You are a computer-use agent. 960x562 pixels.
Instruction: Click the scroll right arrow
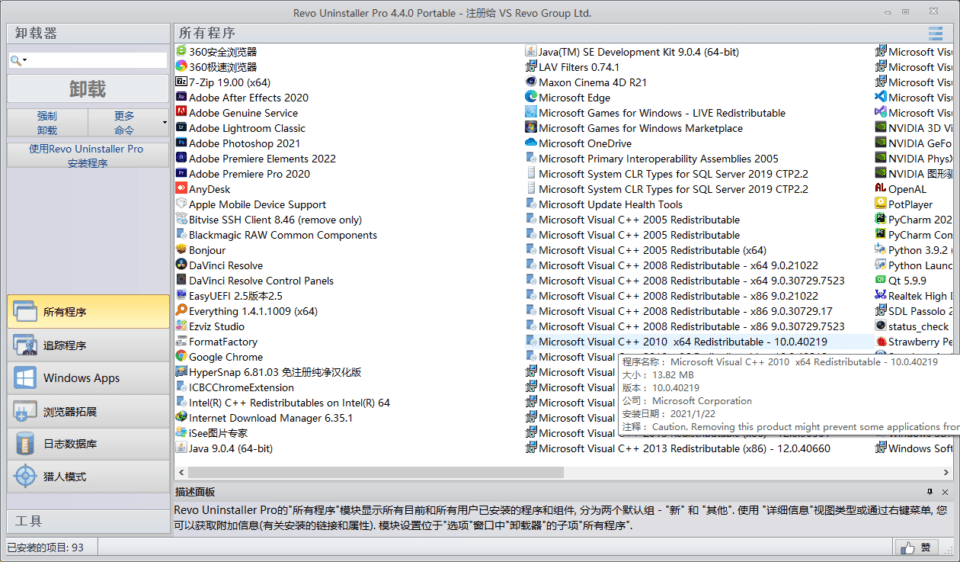[x=946, y=473]
